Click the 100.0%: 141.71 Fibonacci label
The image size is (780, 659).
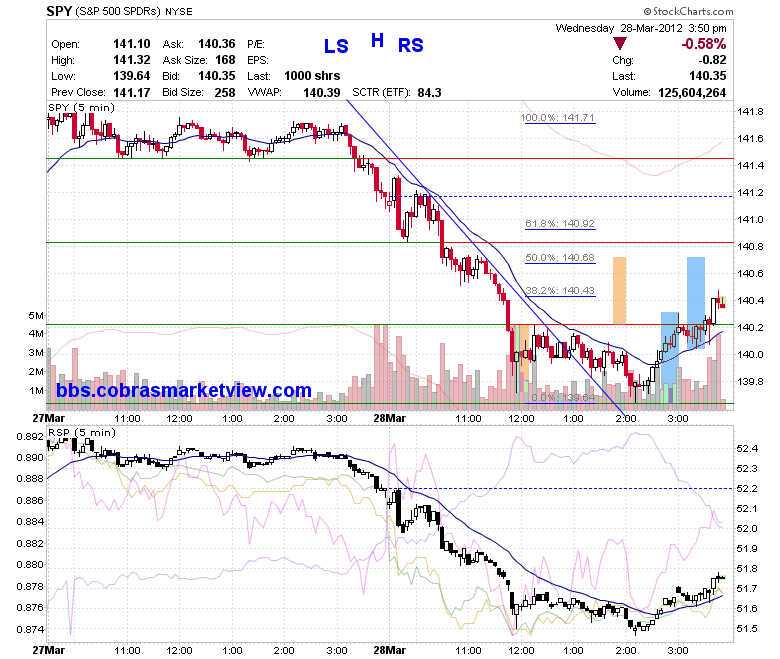pos(558,118)
